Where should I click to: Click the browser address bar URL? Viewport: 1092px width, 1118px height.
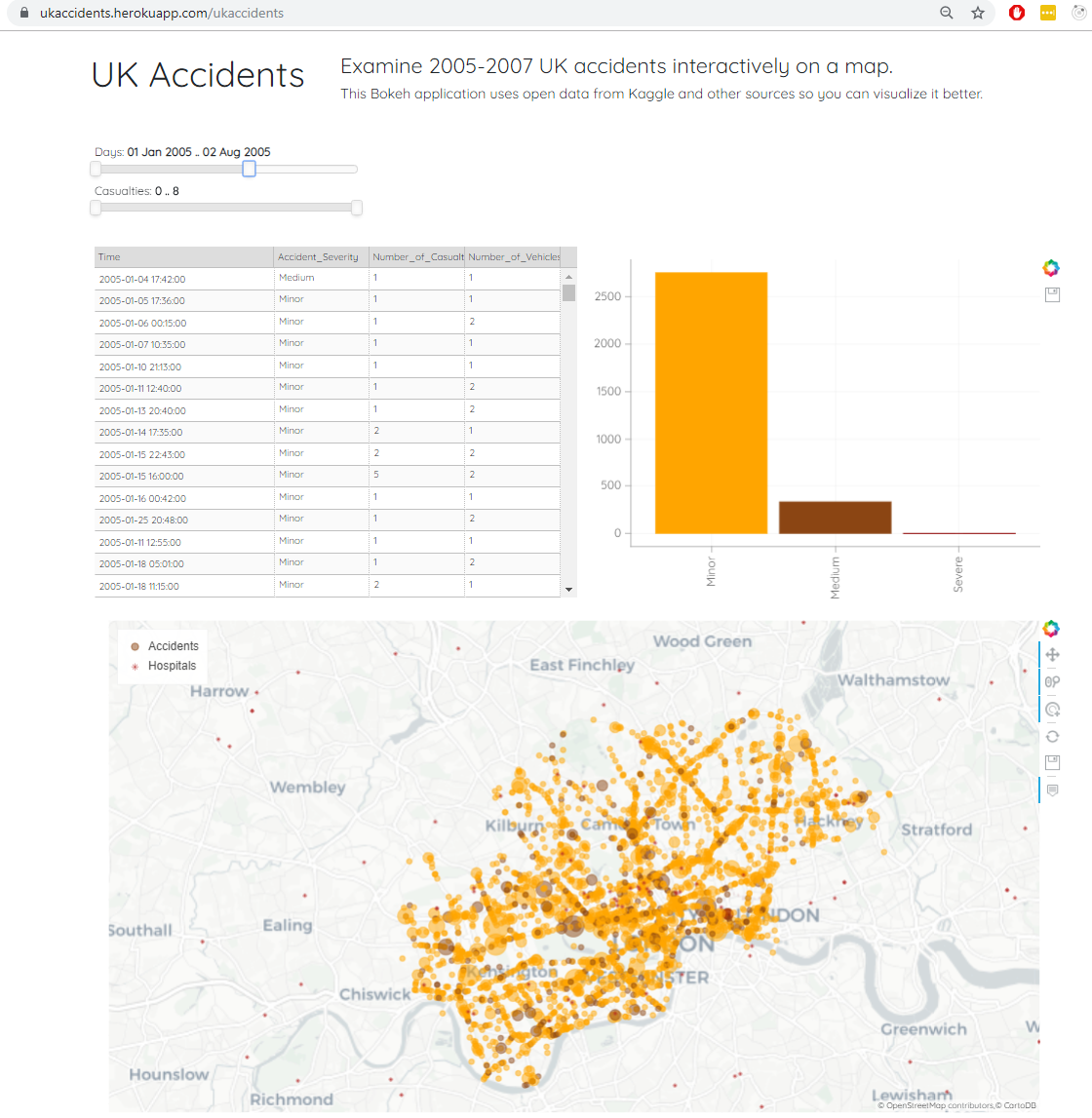(x=162, y=13)
